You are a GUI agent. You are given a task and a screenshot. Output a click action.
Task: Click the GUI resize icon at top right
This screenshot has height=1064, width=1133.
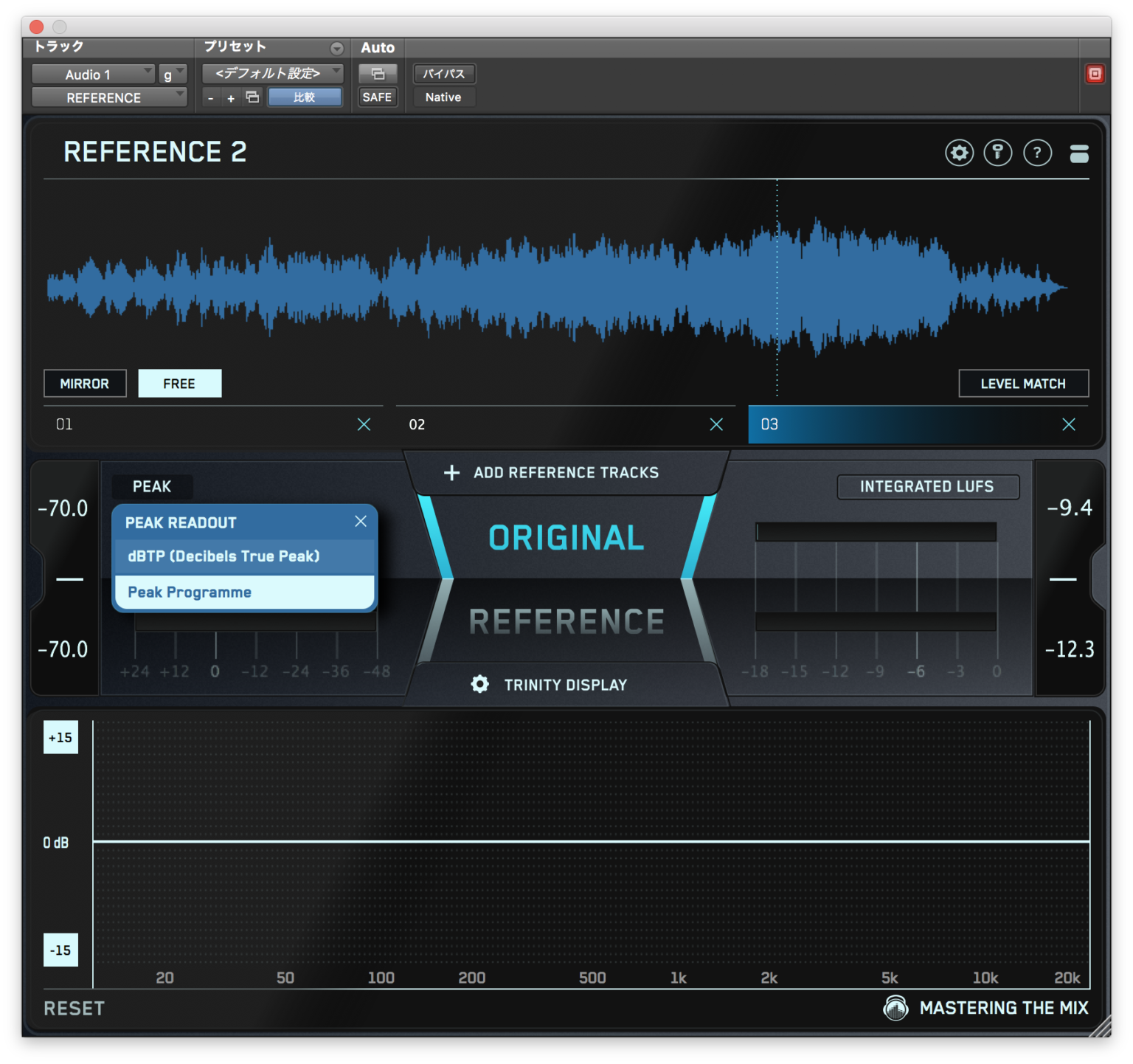[1078, 154]
